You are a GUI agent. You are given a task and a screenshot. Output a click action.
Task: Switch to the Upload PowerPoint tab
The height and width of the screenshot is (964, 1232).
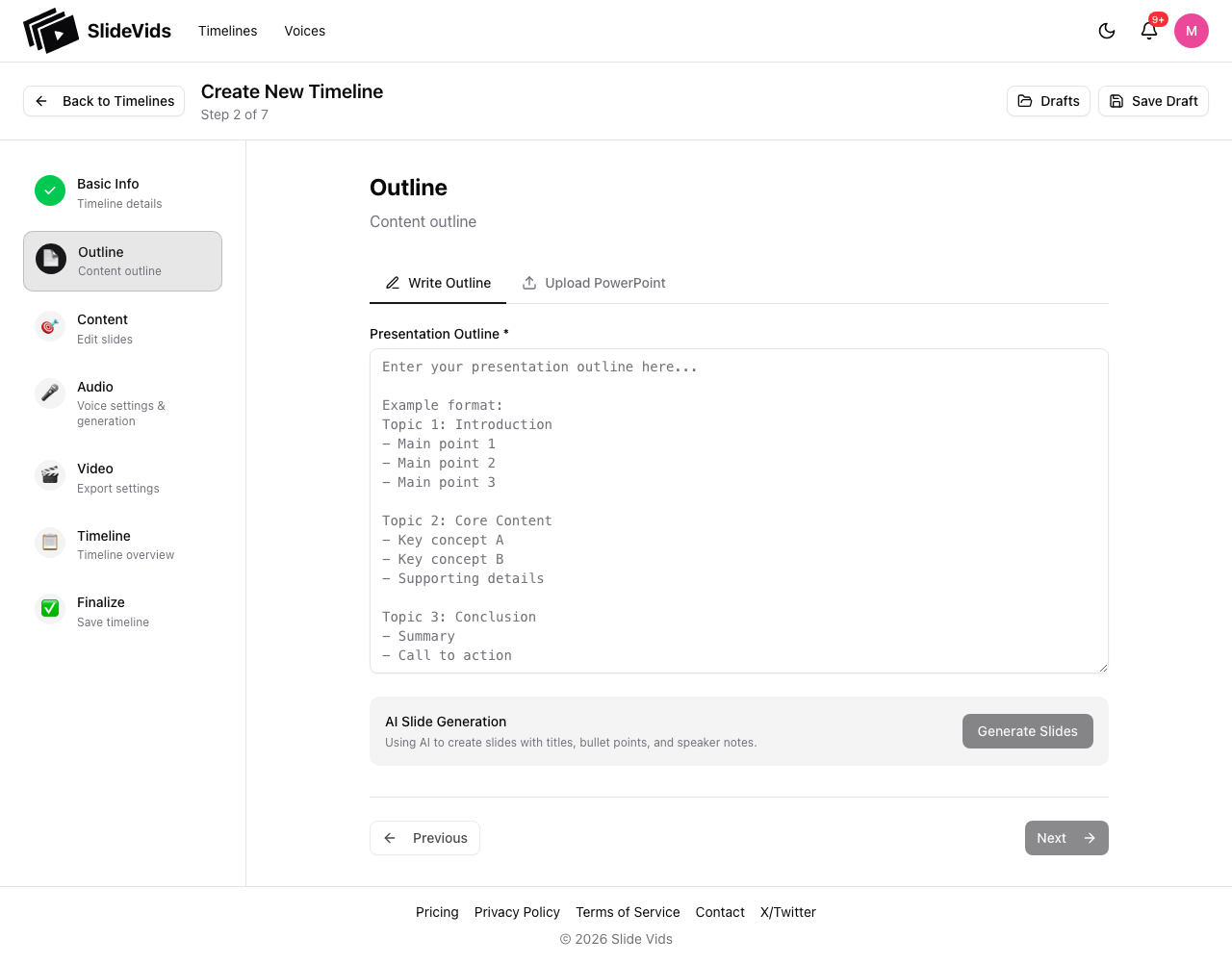click(594, 283)
